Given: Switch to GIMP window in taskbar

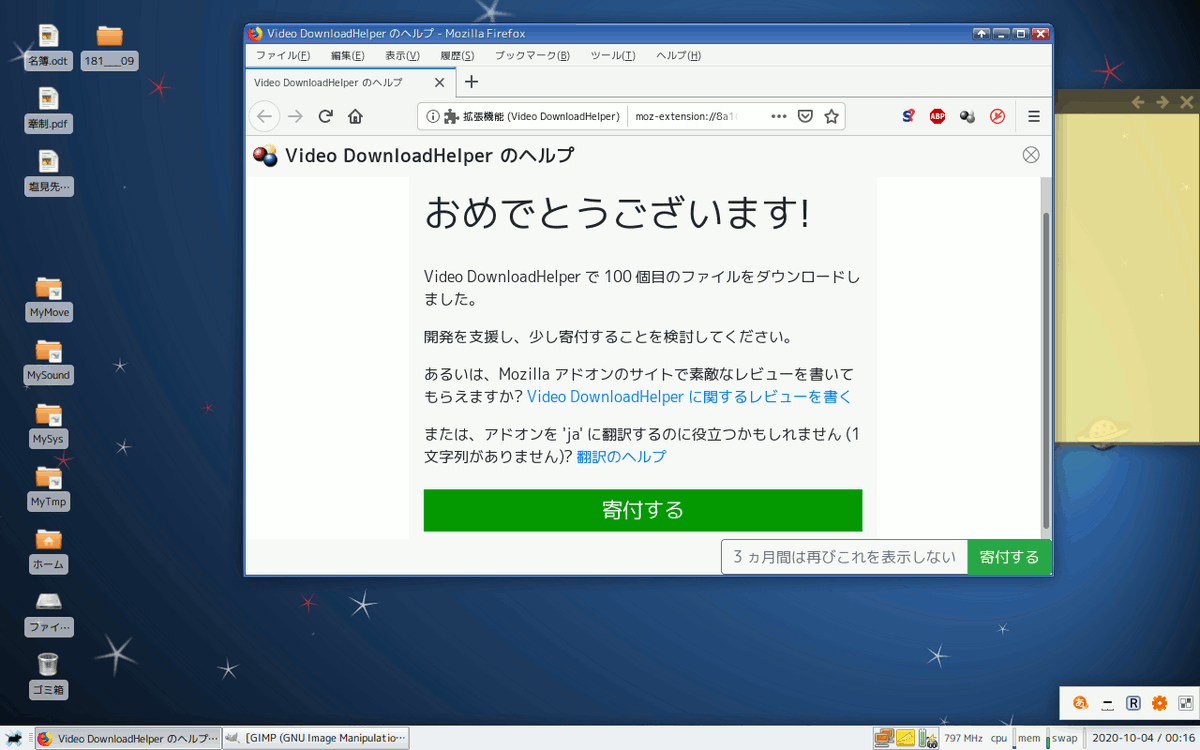Looking at the screenshot, I should tap(315, 739).
